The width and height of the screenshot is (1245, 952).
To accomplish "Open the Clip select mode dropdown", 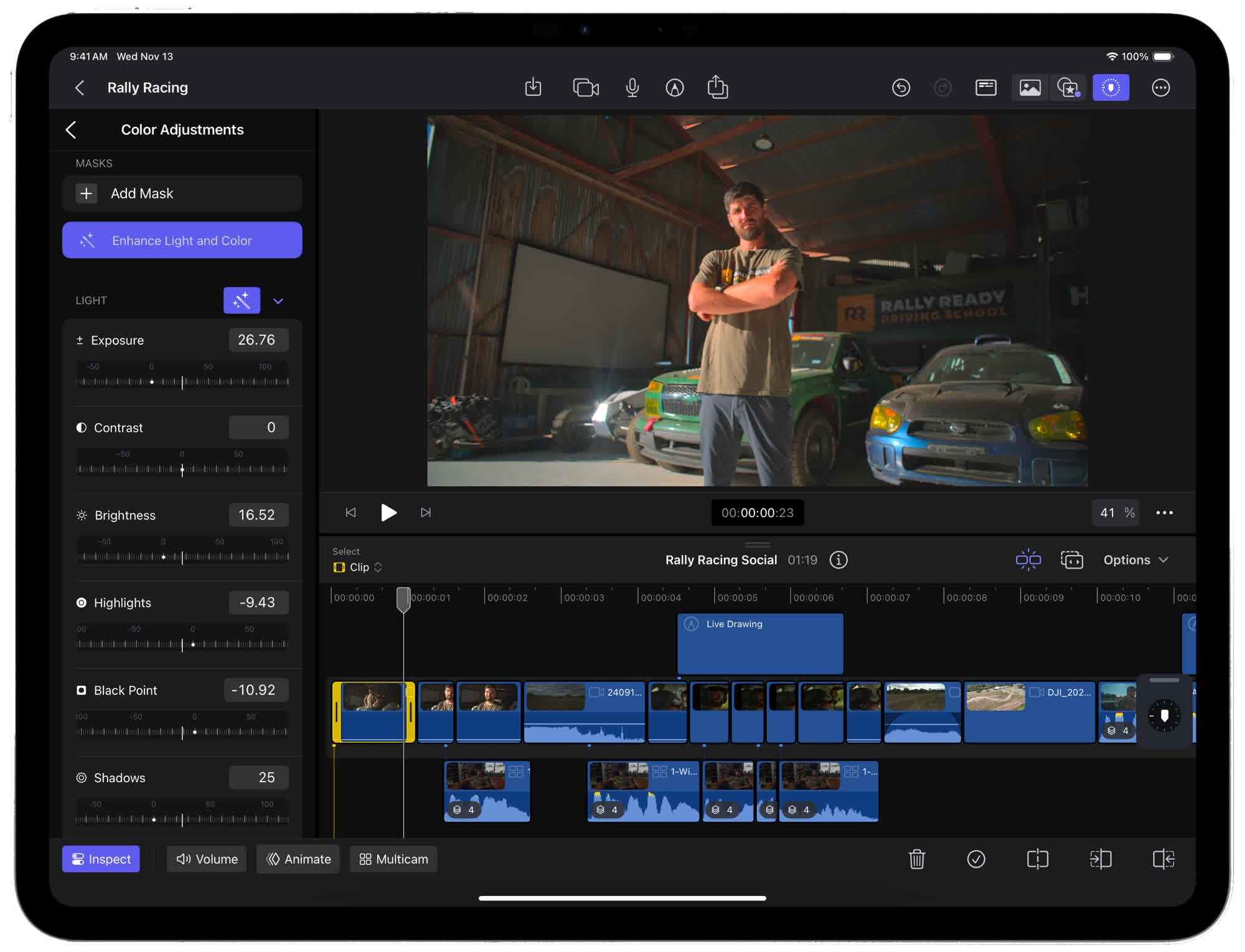I will [359, 567].
